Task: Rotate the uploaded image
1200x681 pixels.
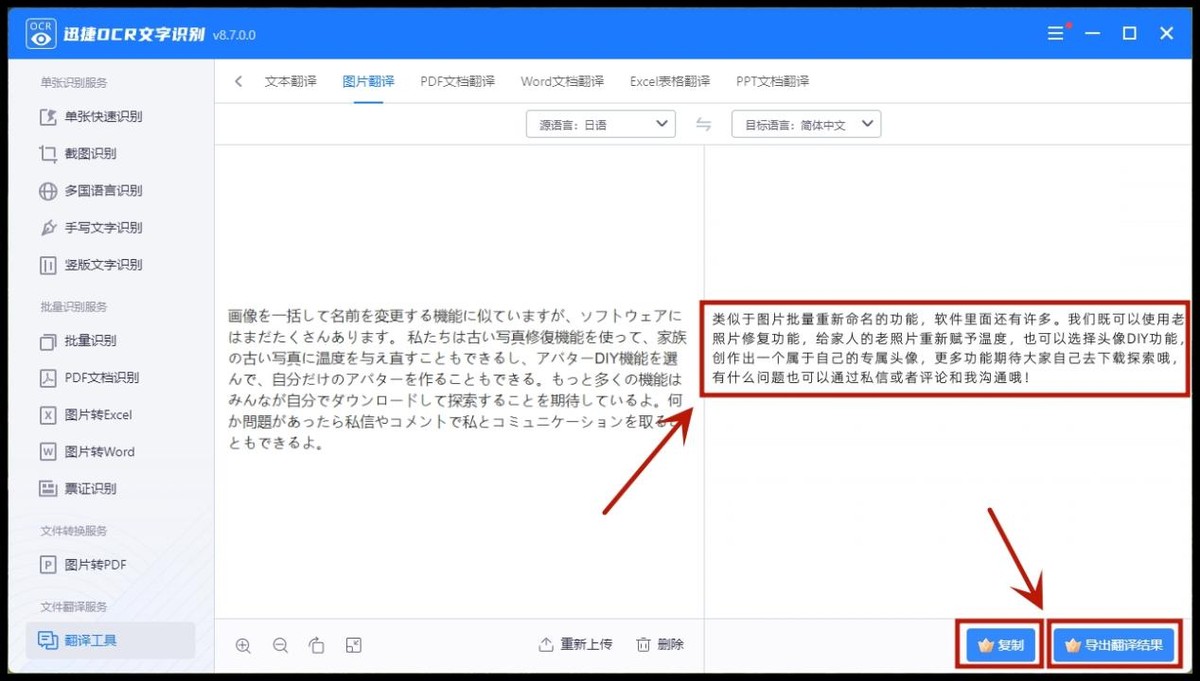Action: coord(317,645)
